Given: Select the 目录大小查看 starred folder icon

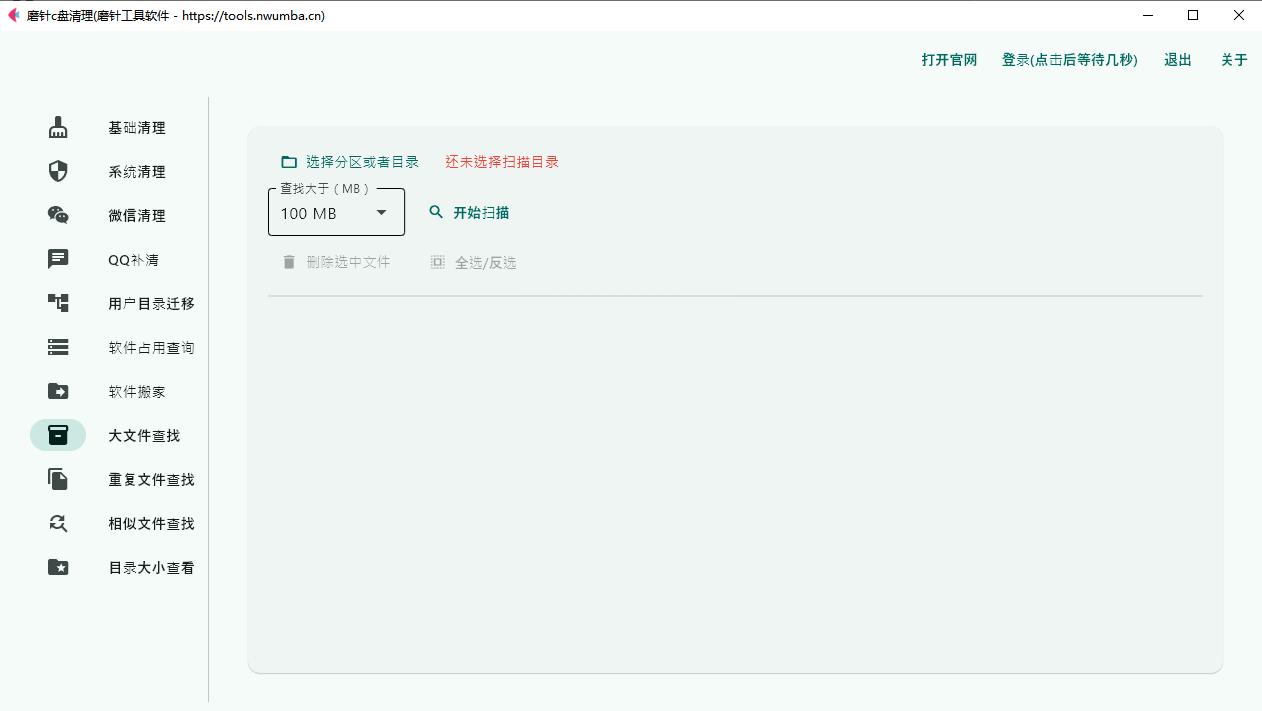Looking at the screenshot, I should coord(57,567).
